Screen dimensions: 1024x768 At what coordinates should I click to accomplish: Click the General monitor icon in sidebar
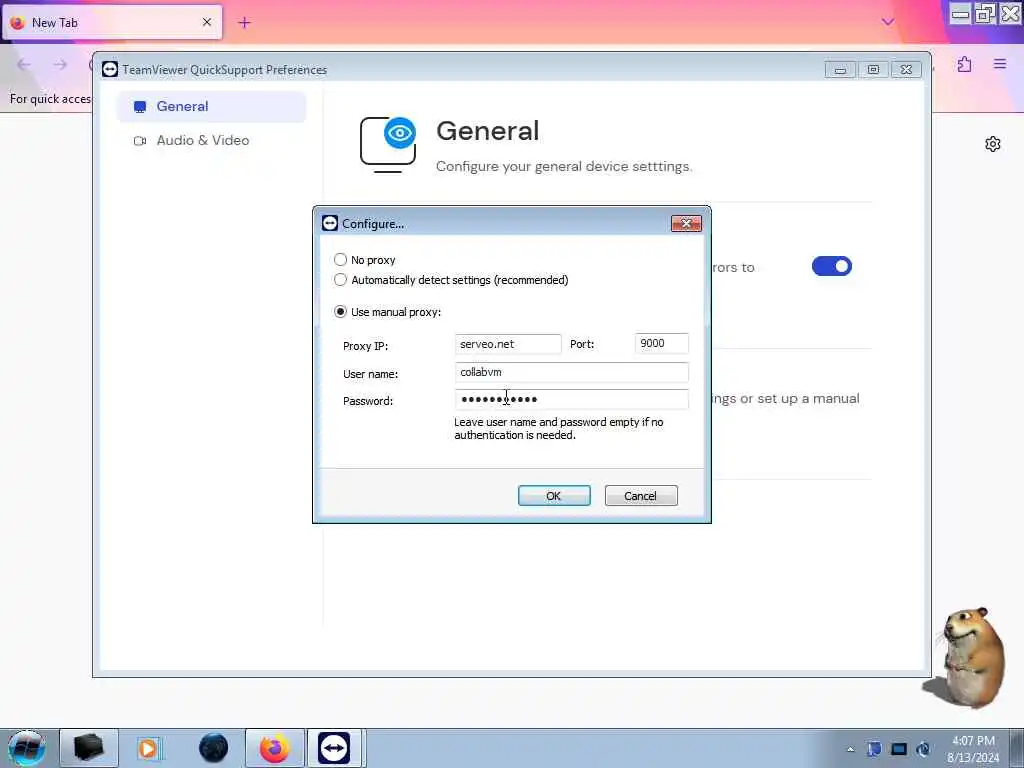[140, 107]
